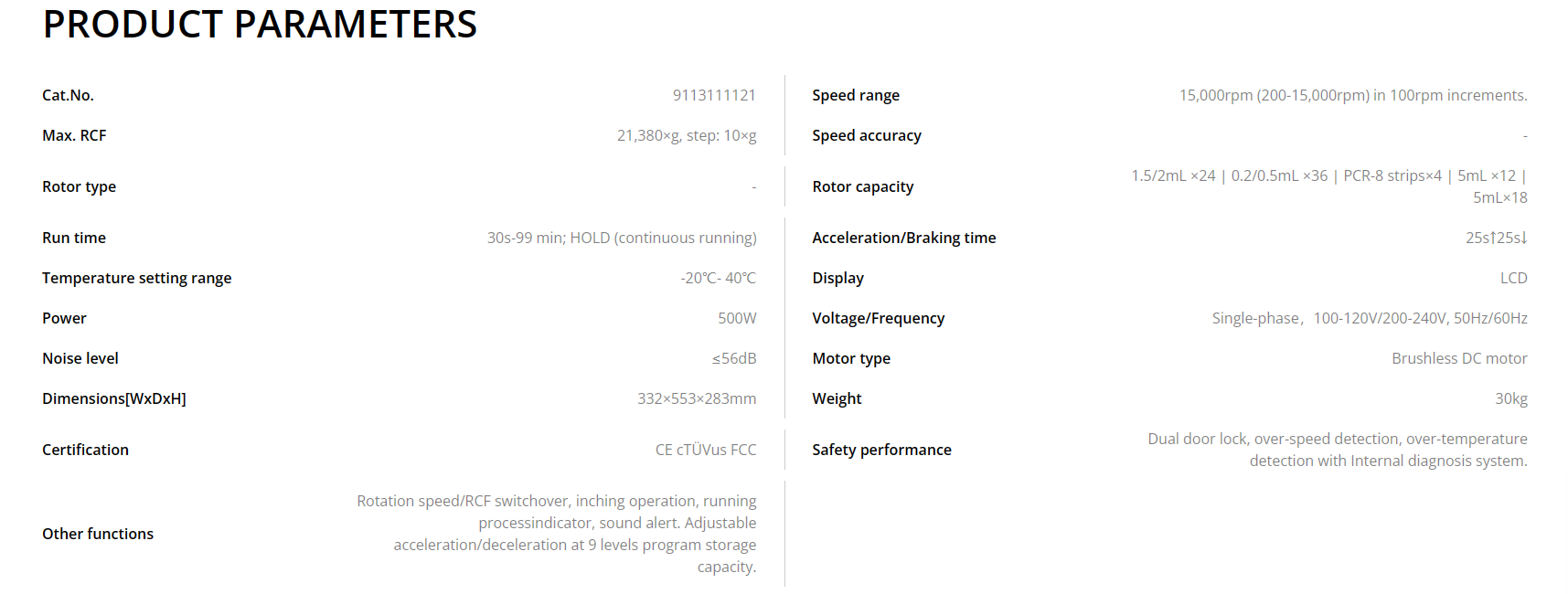The image size is (1568, 594).
Task: Click the Speed range value text
Action: pyautogui.click(x=1353, y=95)
